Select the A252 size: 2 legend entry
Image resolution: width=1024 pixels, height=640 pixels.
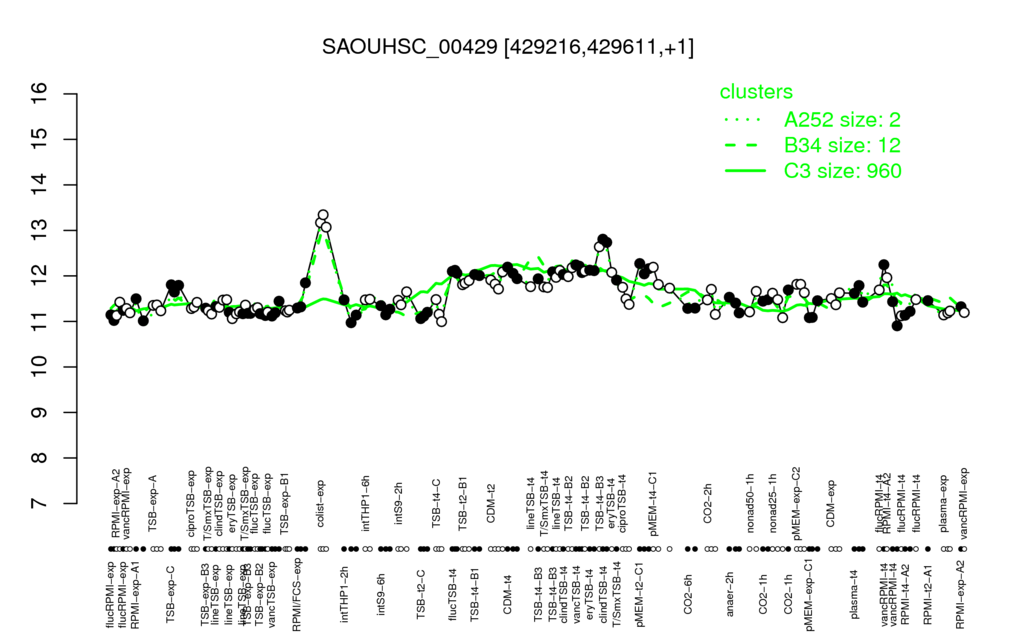coord(842,120)
